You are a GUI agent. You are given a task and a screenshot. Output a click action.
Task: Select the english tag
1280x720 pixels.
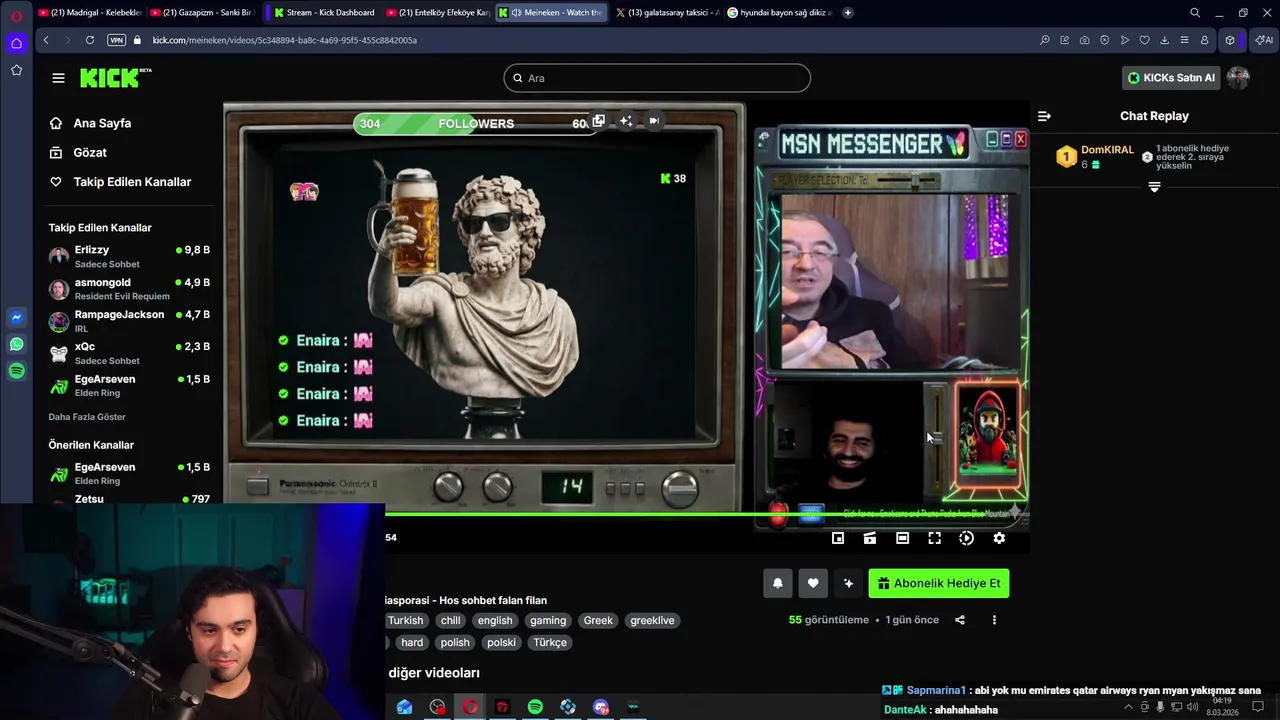coord(494,620)
